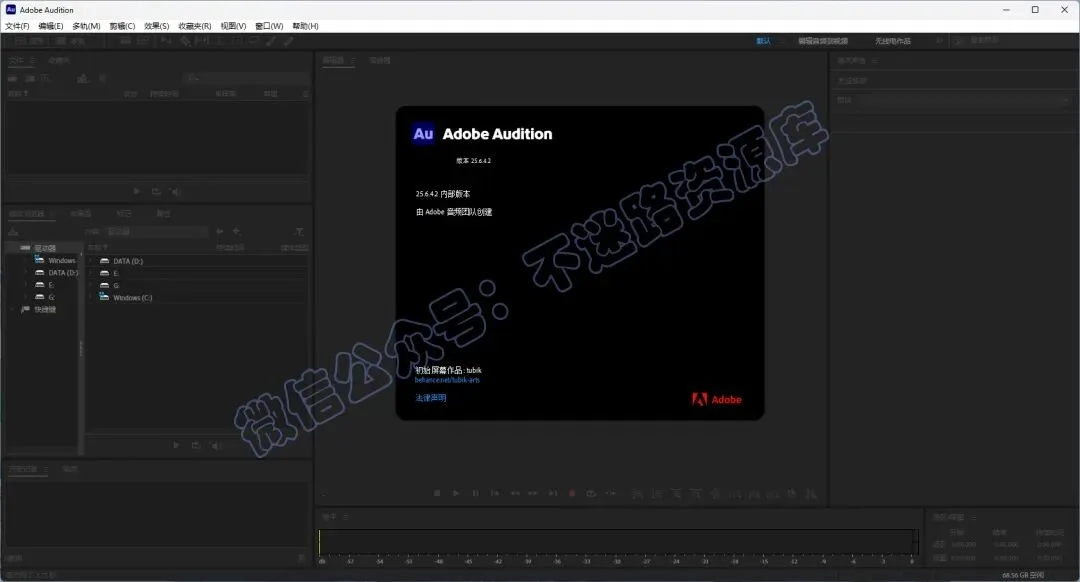Click the level meter bar at bottom
This screenshot has height=582, width=1080.
pos(618,541)
